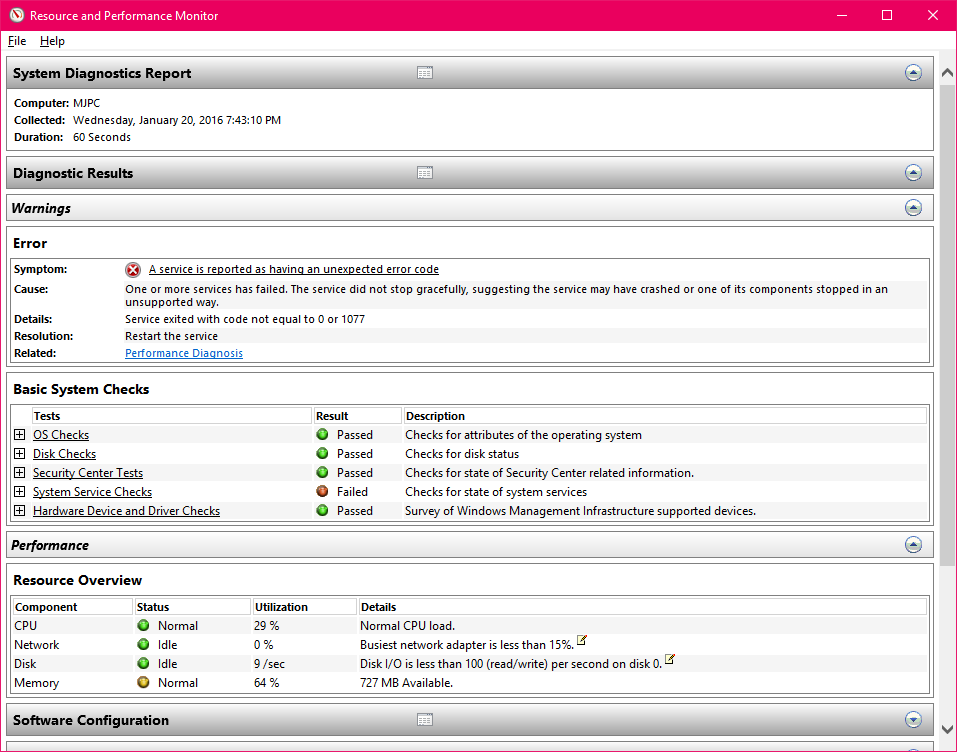Click the Description column header
Viewport: 960px width, 752px height.
(x=666, y=416)
